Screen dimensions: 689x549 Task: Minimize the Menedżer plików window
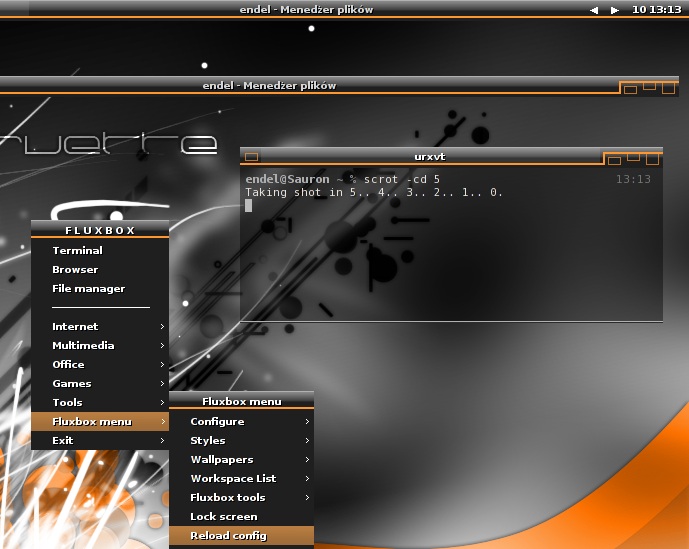pyautogui.click(x=631, y=89)
